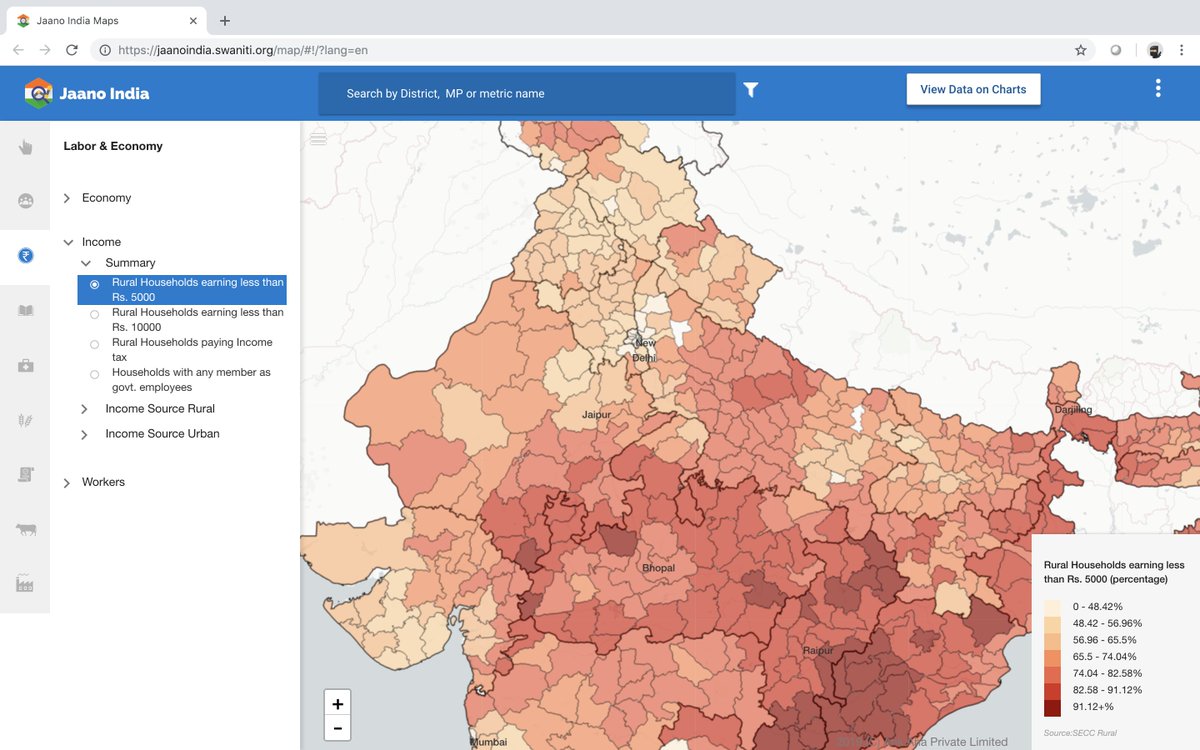The width and height of the screenshot is (1200, 750).
Task: Click the 0 - 48.42% legend swatch
Action: [x=1052, y=607]
